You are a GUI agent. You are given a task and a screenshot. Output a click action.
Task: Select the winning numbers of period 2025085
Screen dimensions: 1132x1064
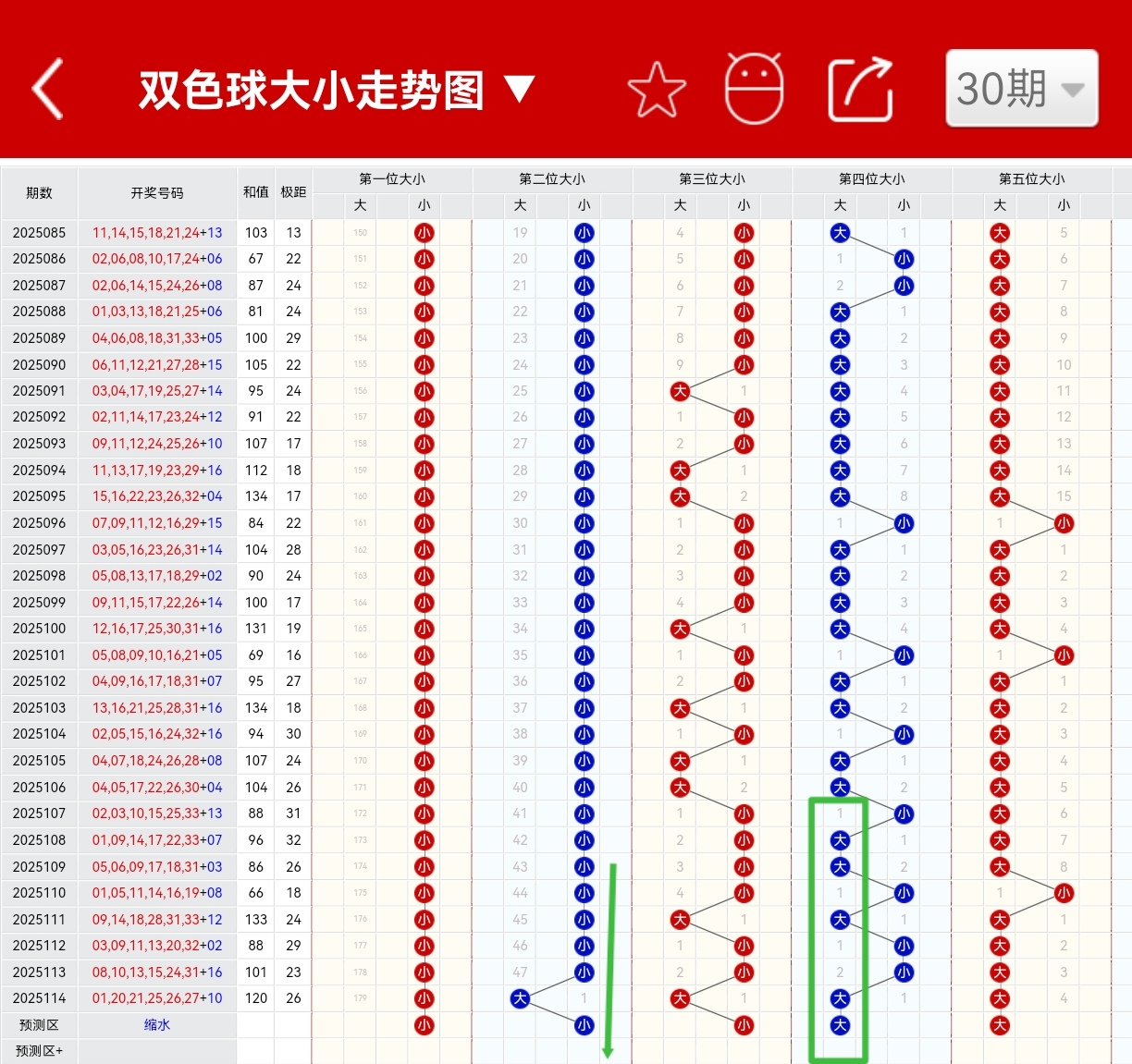coord(155,232)
